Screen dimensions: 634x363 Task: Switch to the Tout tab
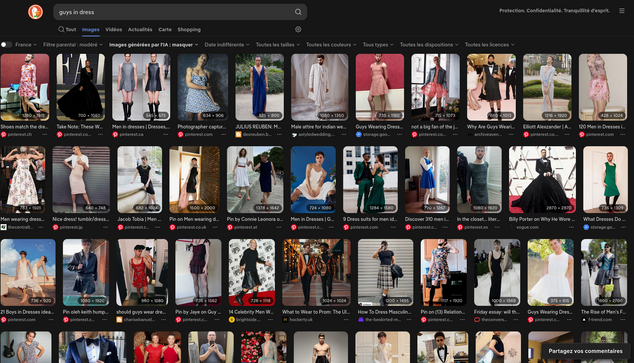(x=67, y=30)
